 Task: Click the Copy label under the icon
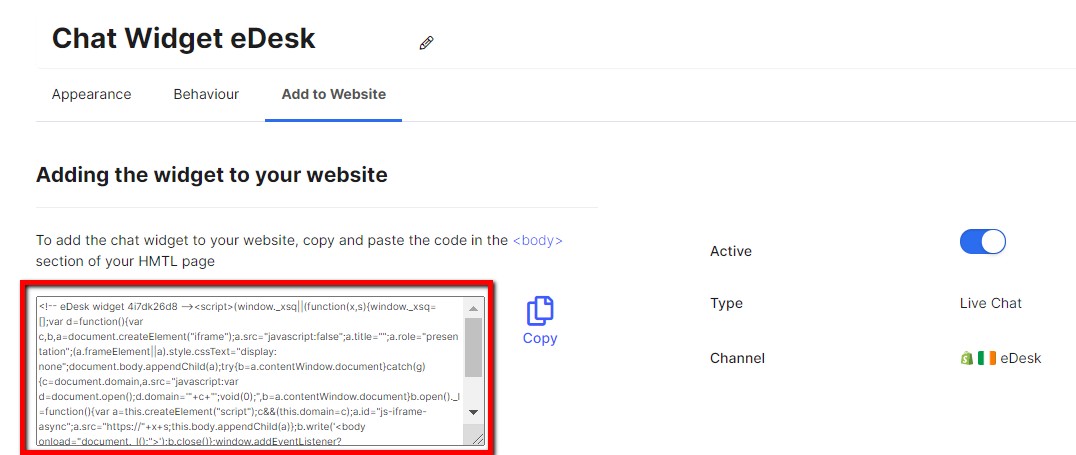click(x=540, y=338)
